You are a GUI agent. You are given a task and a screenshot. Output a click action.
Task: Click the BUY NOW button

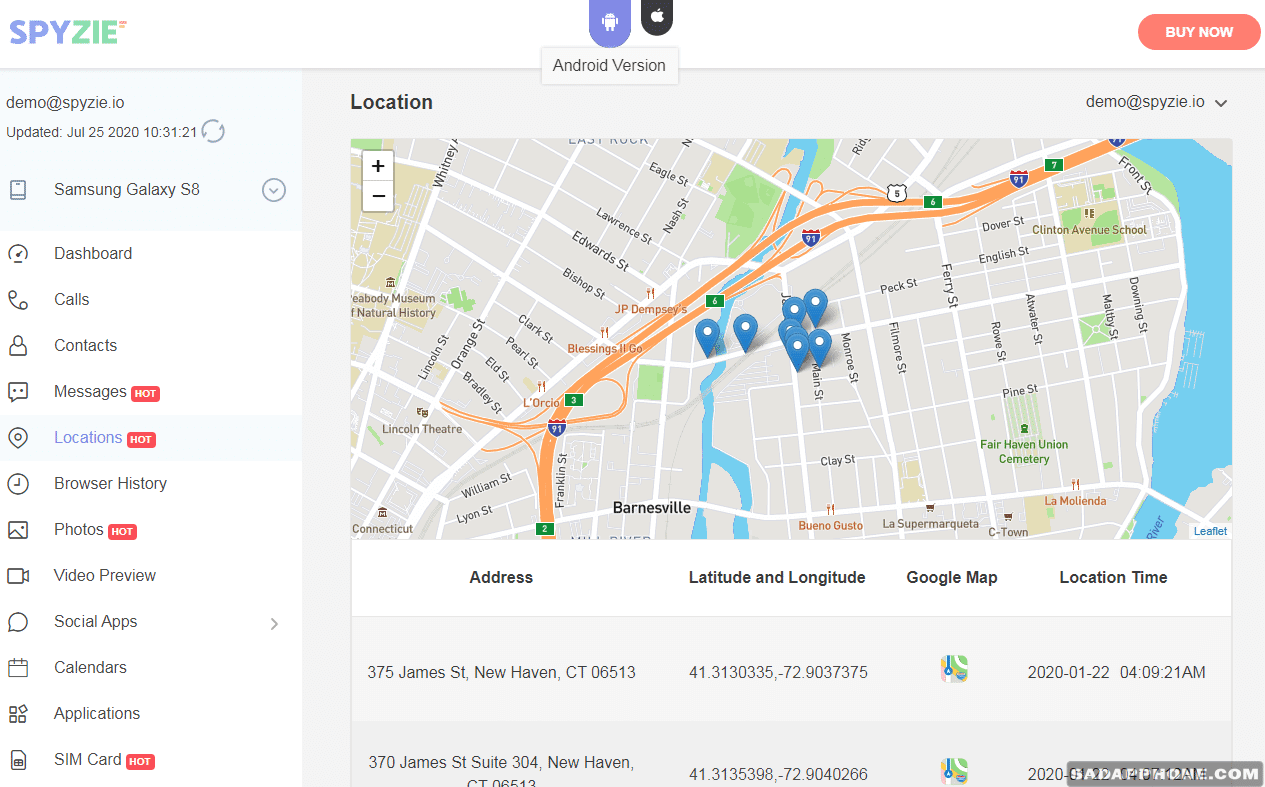click(x=1198, y=31)
